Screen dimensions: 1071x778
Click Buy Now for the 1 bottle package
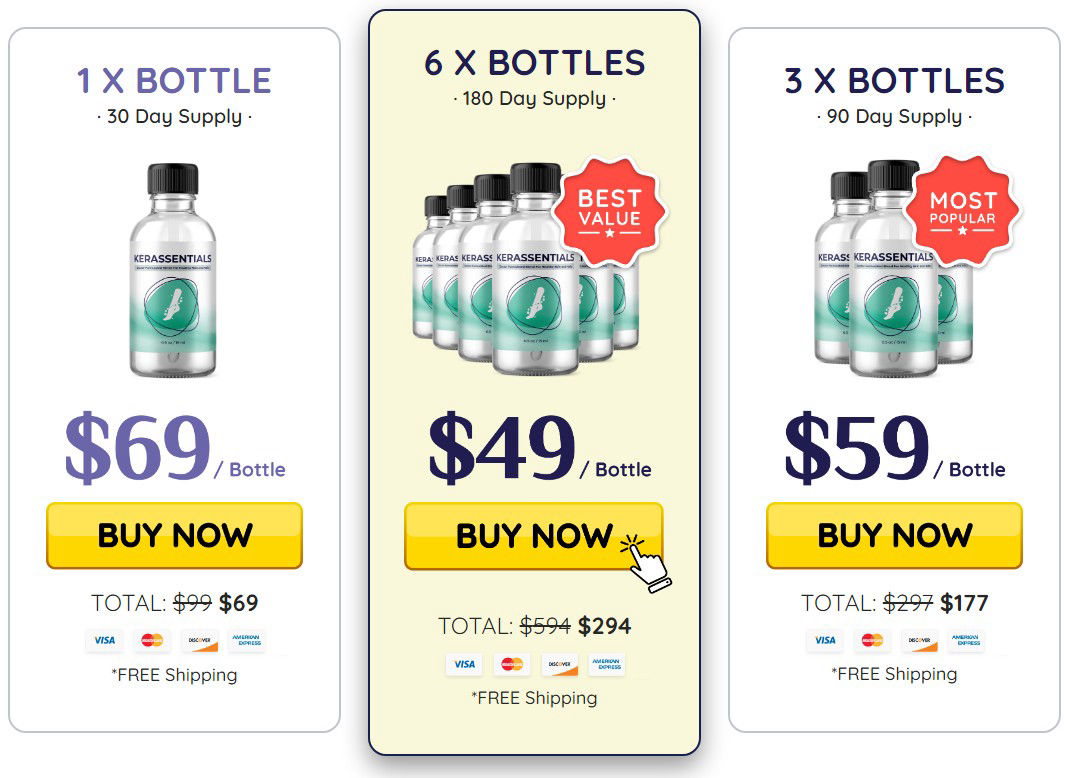click(x=174, y=536)
